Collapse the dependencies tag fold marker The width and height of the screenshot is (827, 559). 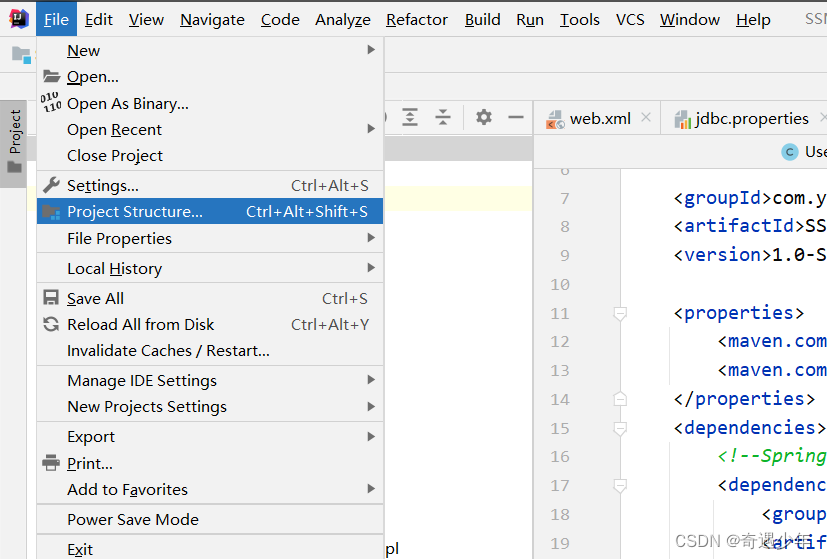click(x=620, y=428)
